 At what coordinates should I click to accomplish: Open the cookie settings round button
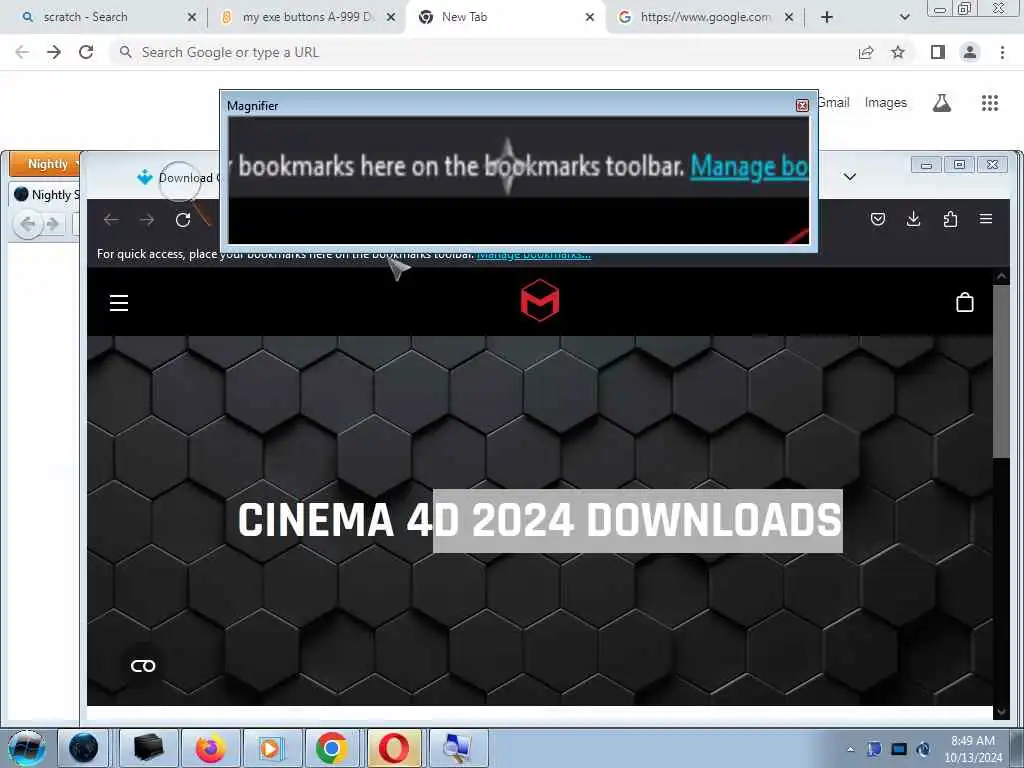click(x=143, y=665)
